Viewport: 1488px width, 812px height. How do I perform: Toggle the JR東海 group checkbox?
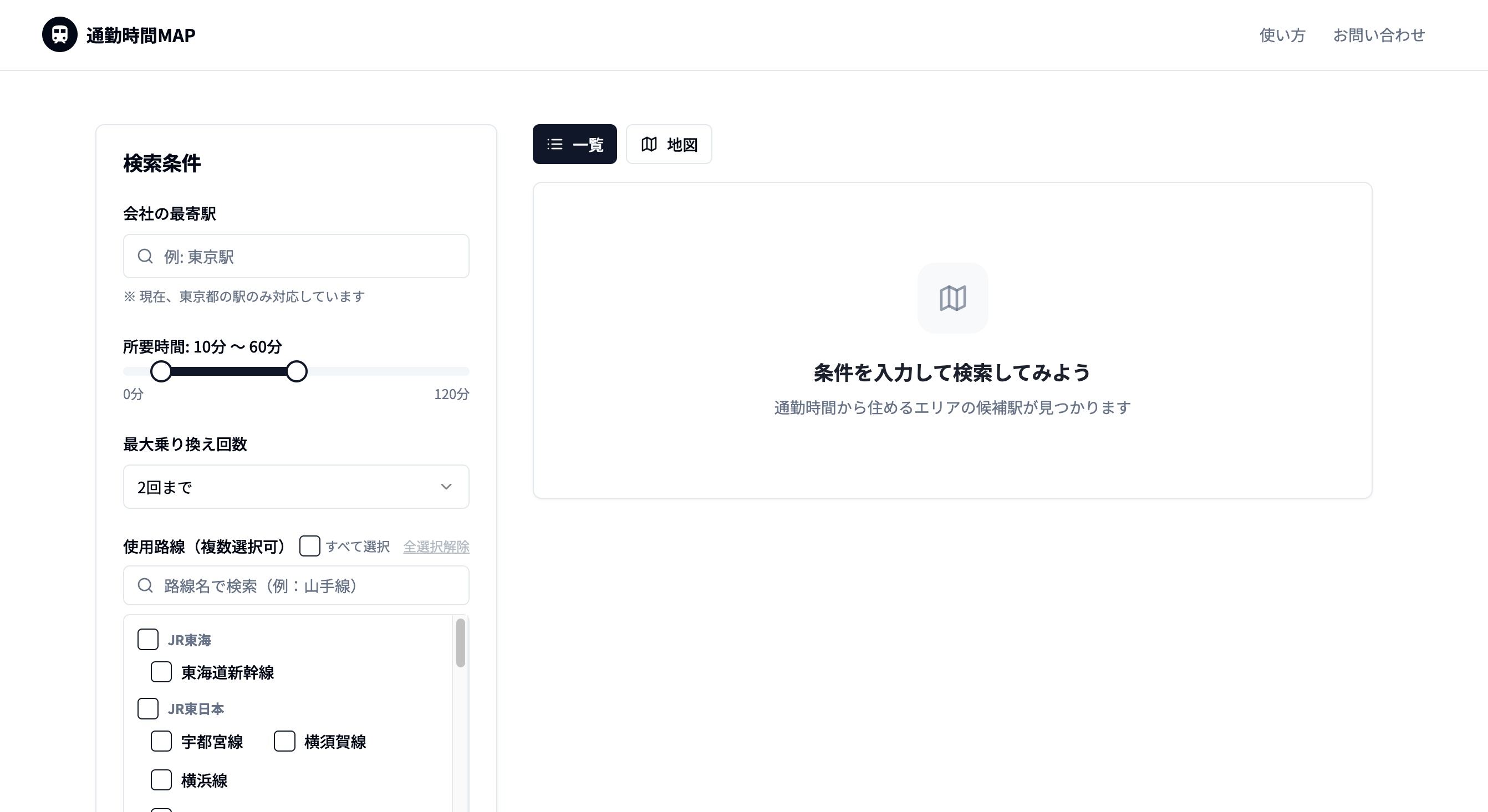[148, 639]
